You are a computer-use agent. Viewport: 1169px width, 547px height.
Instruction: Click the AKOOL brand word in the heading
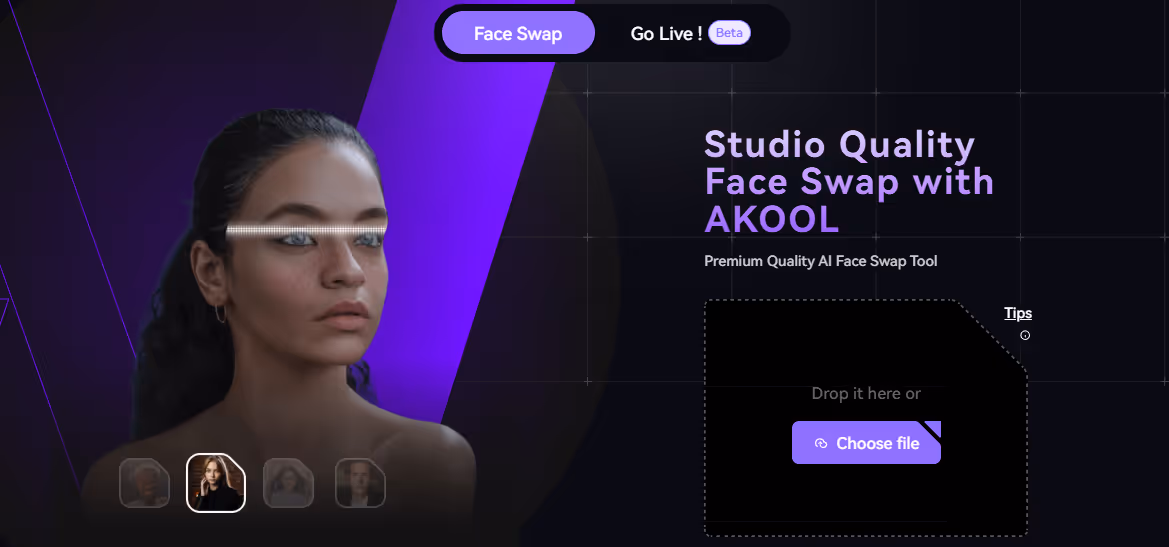tap(772, 218)
